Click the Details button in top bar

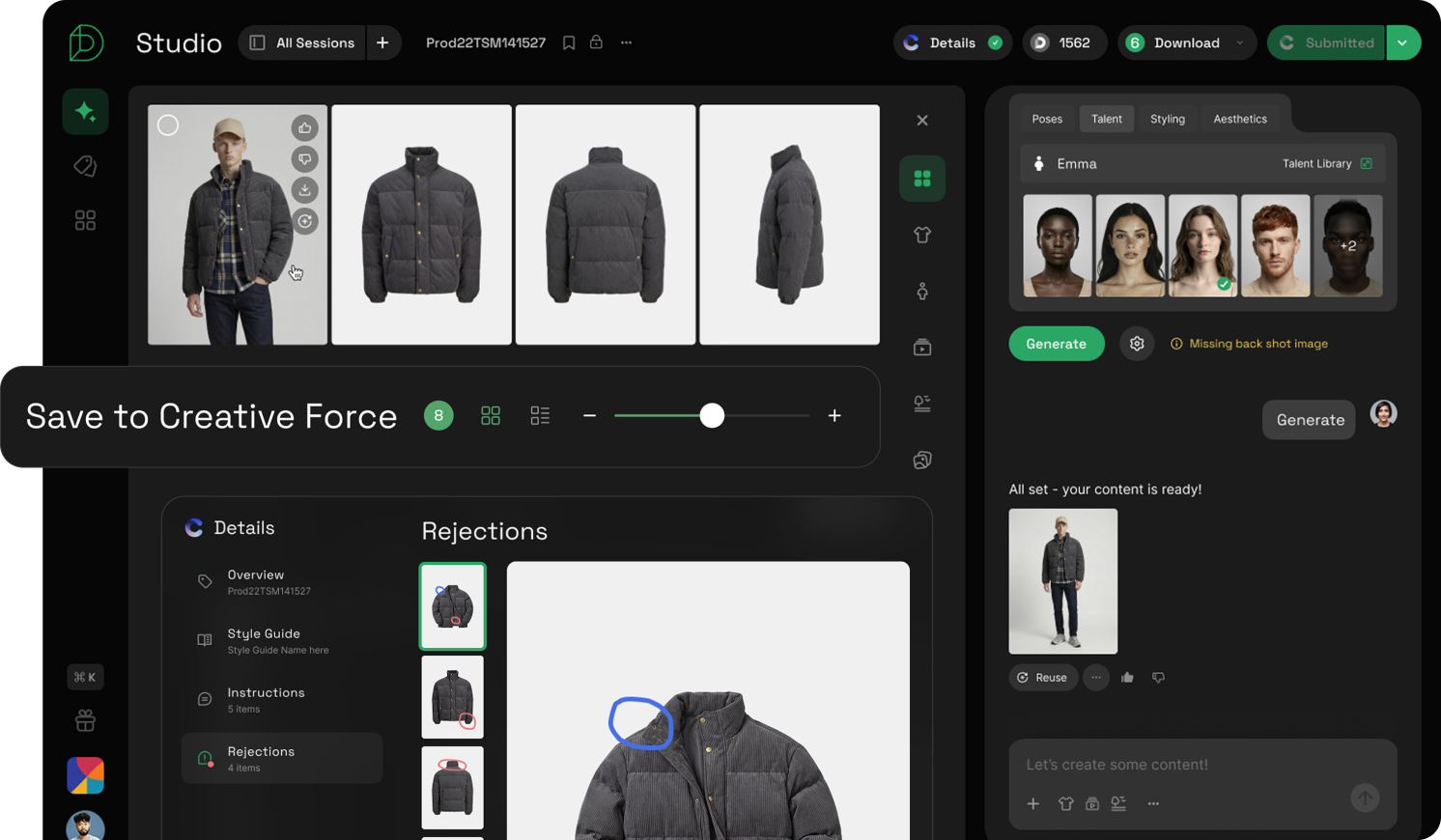pyautogui.click(x=952, y=42)
